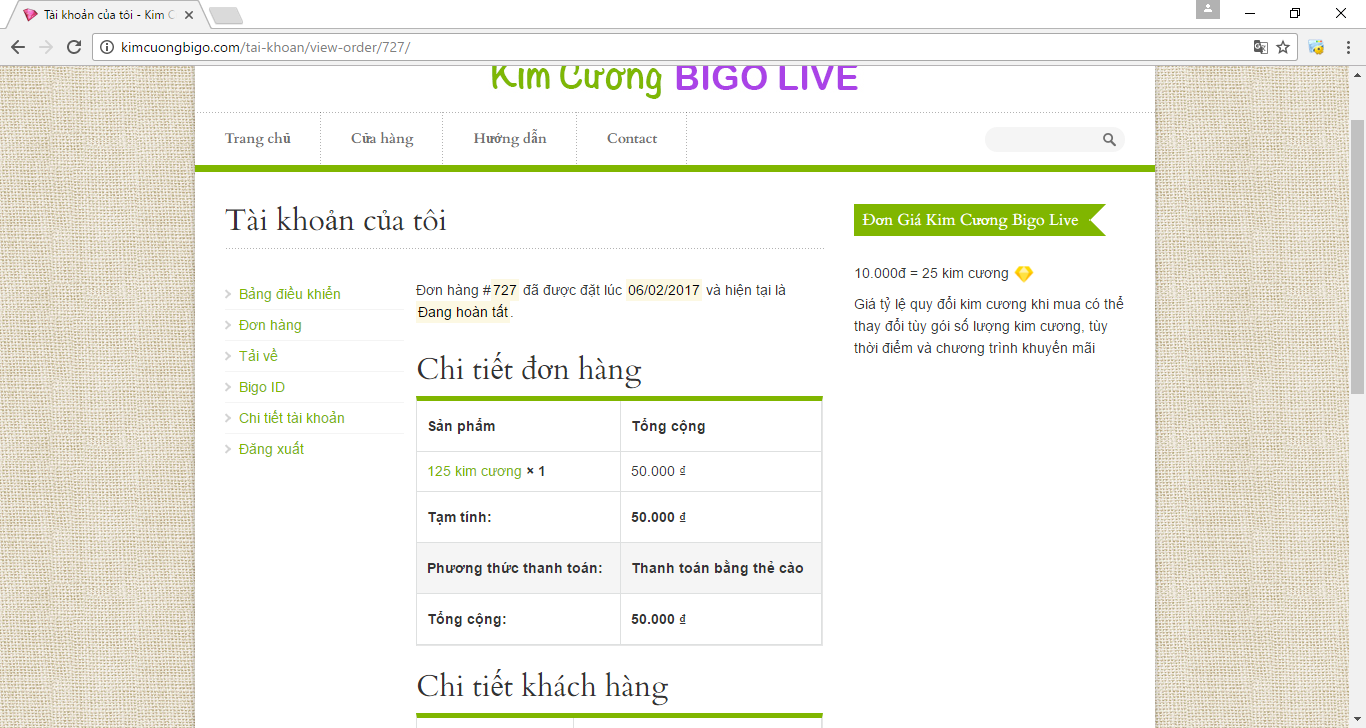Open the Bigo ID account link
Screen dimensions: 1366x728
coord(262,387)
